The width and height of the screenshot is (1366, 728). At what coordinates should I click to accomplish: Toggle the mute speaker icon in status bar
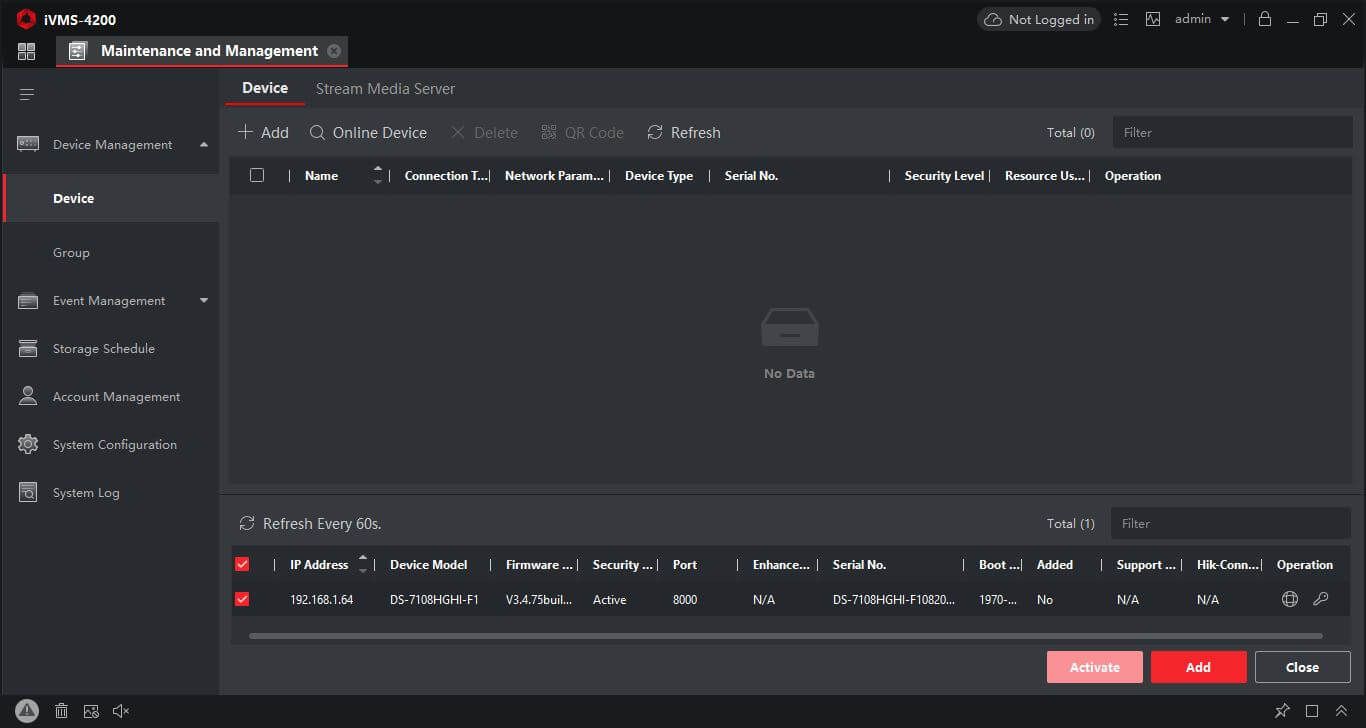click(x=121, y=711)
